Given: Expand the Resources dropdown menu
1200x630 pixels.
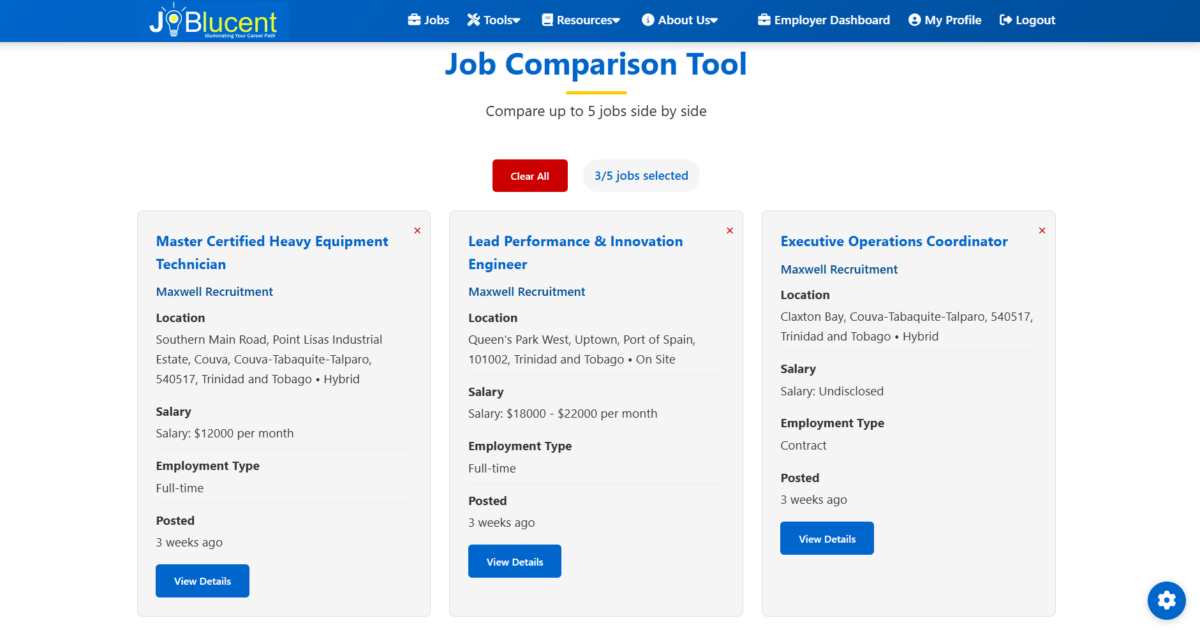Looking at the screenshot, I should click(581, 20).
